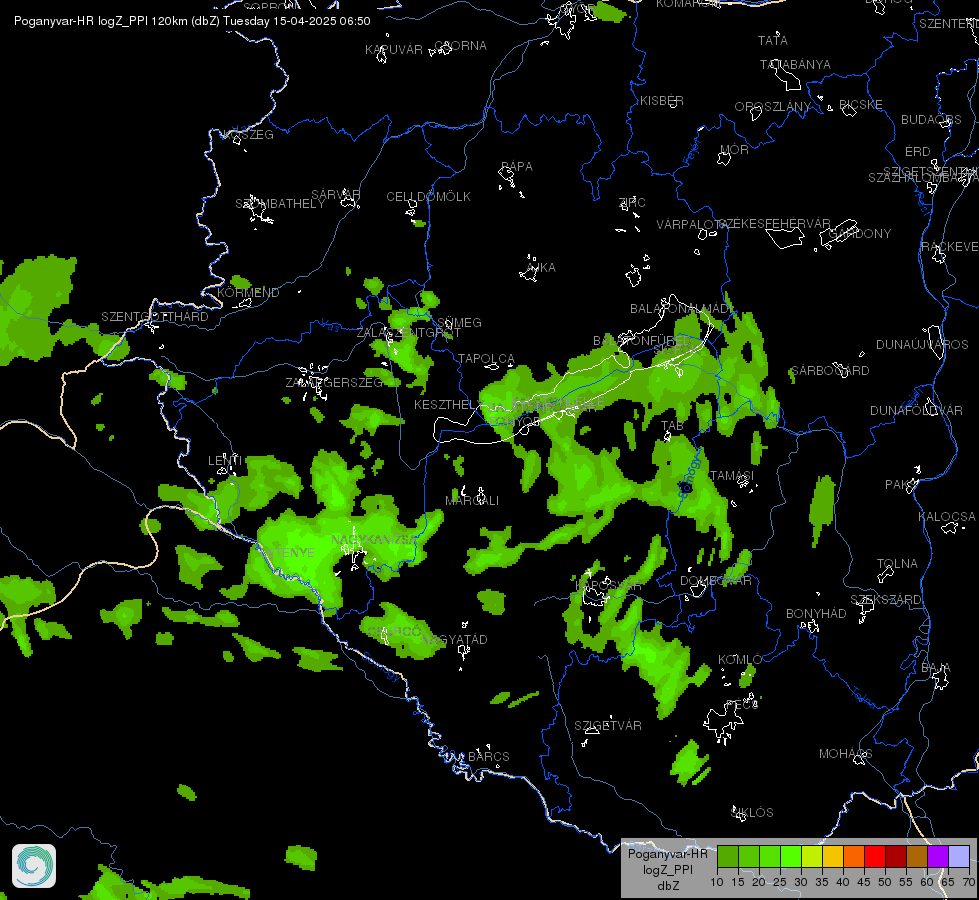Click the ZIRC town label
979x900 pixels.
point(631,202)
